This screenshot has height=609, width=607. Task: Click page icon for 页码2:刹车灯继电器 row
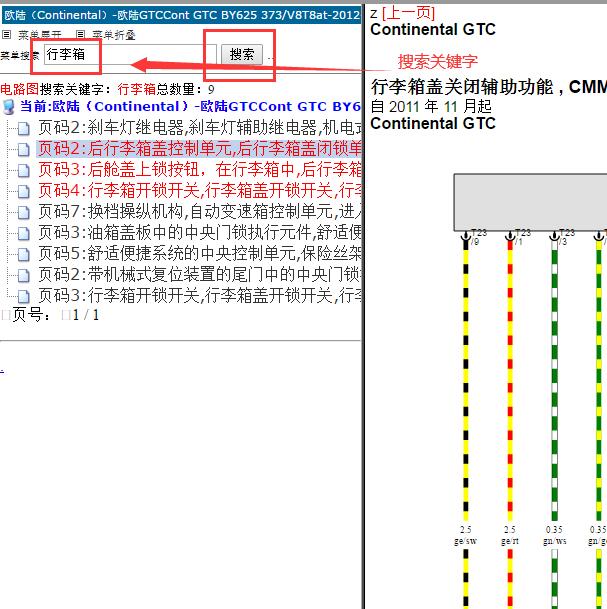[x=23, y=128]
